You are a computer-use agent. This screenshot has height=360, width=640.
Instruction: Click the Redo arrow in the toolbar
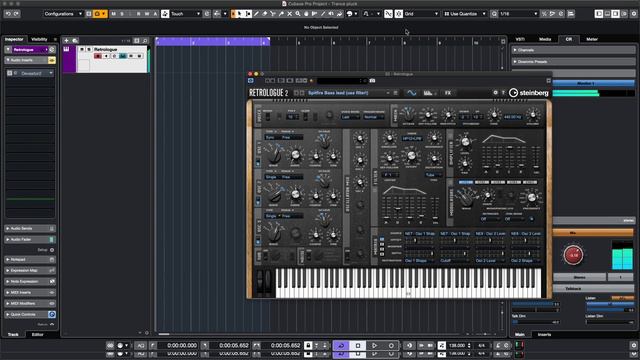[16, 14]
